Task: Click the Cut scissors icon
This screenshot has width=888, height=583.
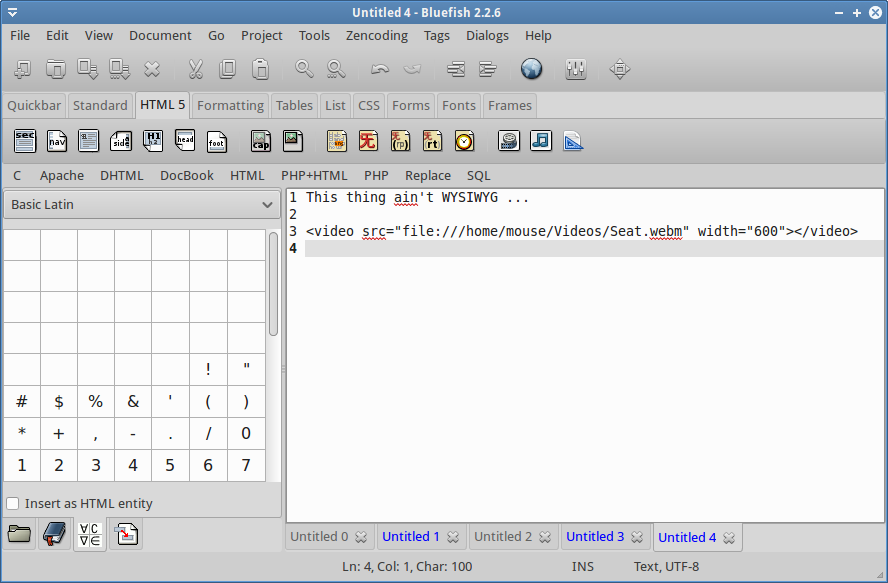Action: coord(195,69)
